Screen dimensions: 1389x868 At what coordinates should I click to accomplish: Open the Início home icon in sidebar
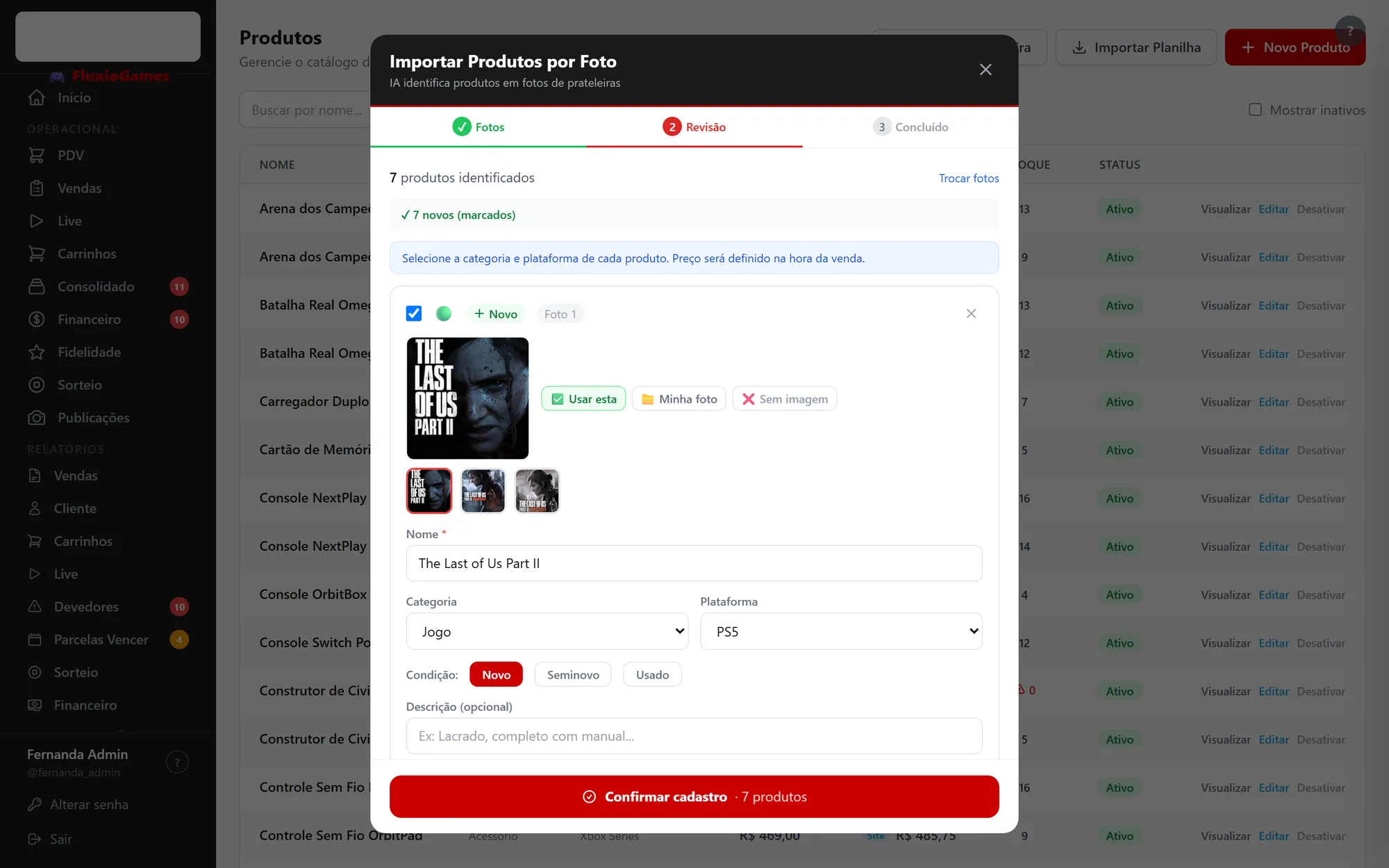coord(37,98)
